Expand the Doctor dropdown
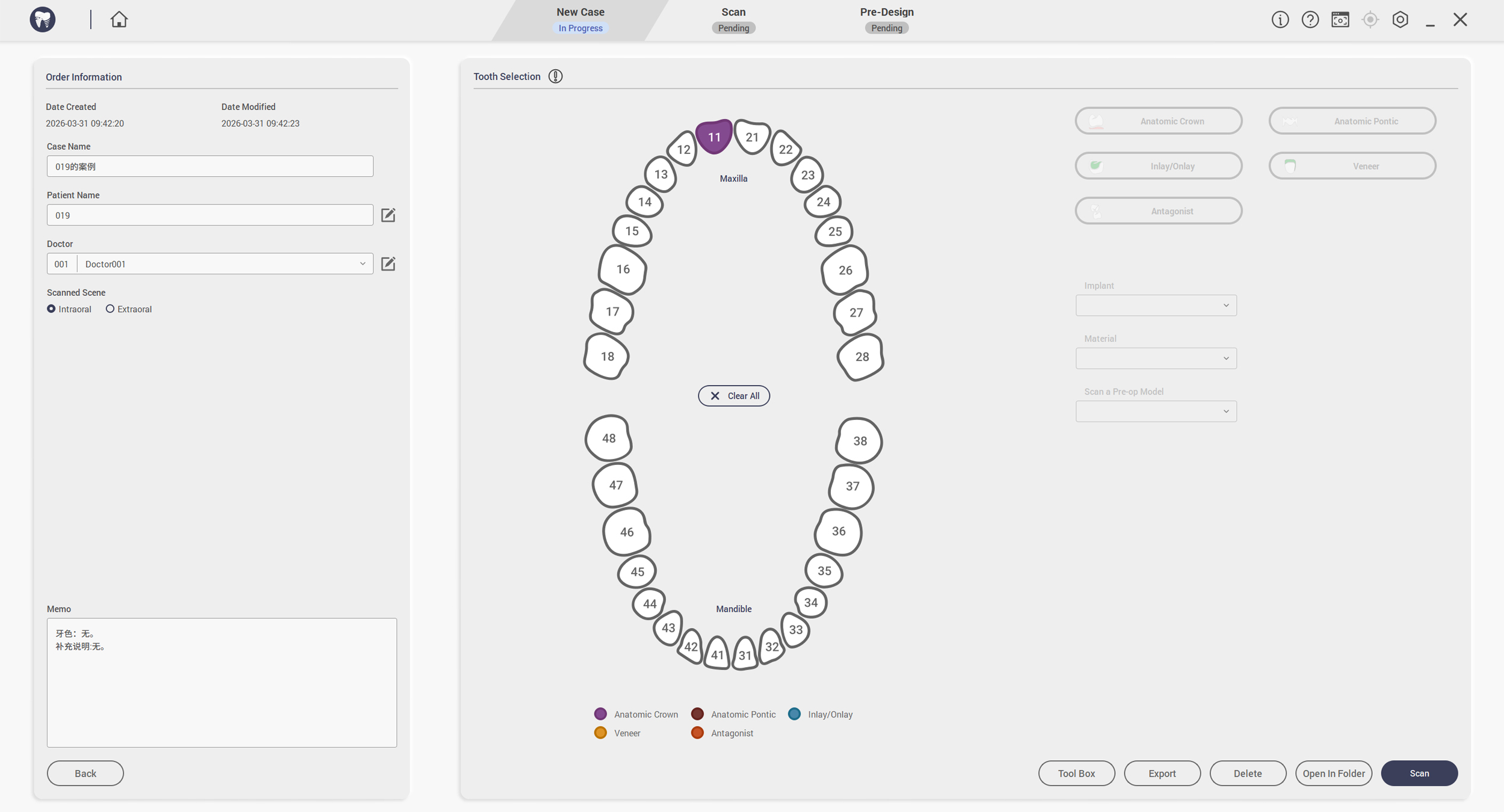This screenshot has width=1504, height=812. (x=362, y=263)
